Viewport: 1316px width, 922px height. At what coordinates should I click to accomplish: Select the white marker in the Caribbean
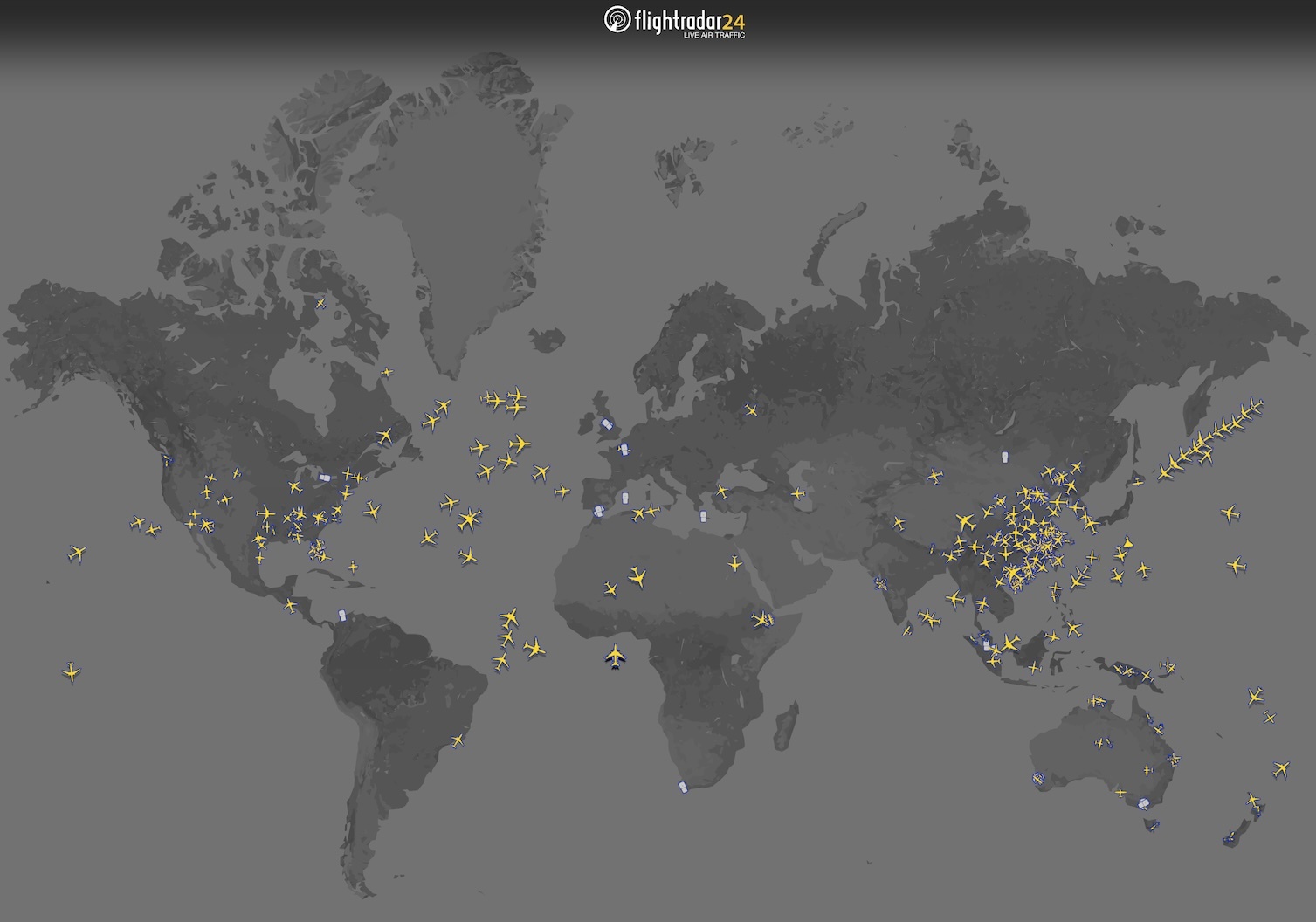tap(341, 615)
